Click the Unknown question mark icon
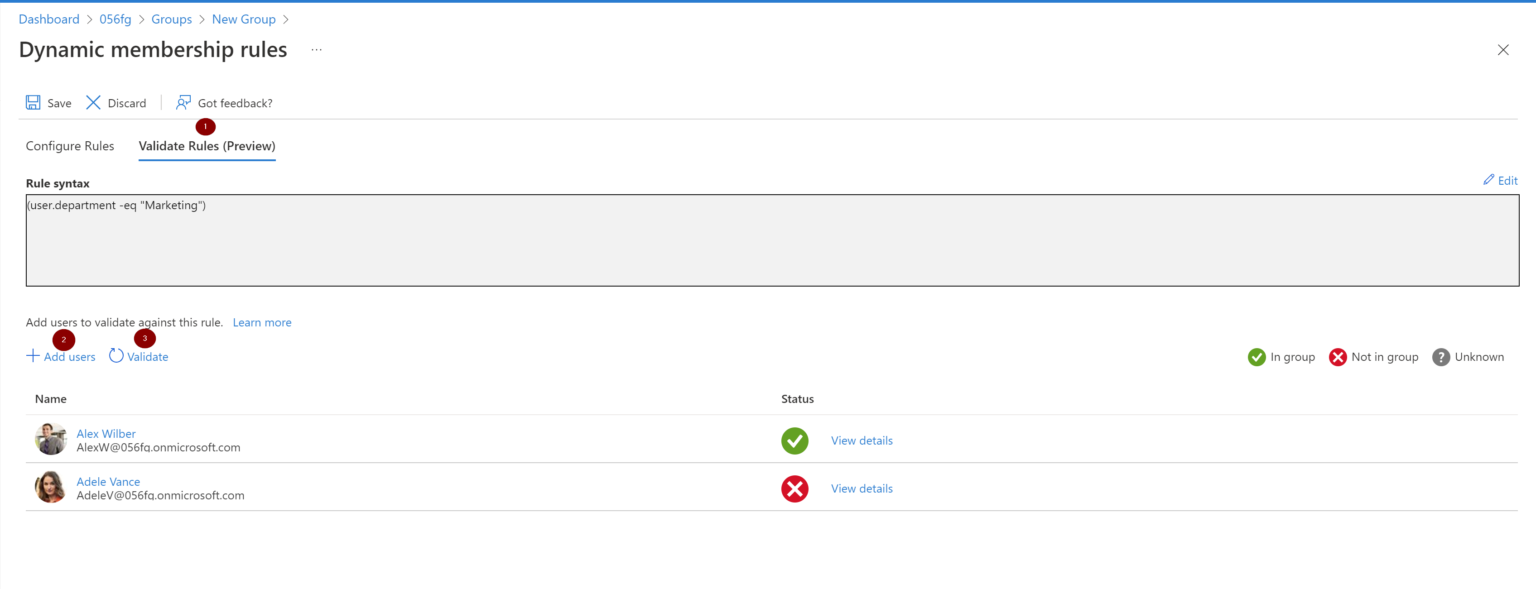 tap(1441, 356)
